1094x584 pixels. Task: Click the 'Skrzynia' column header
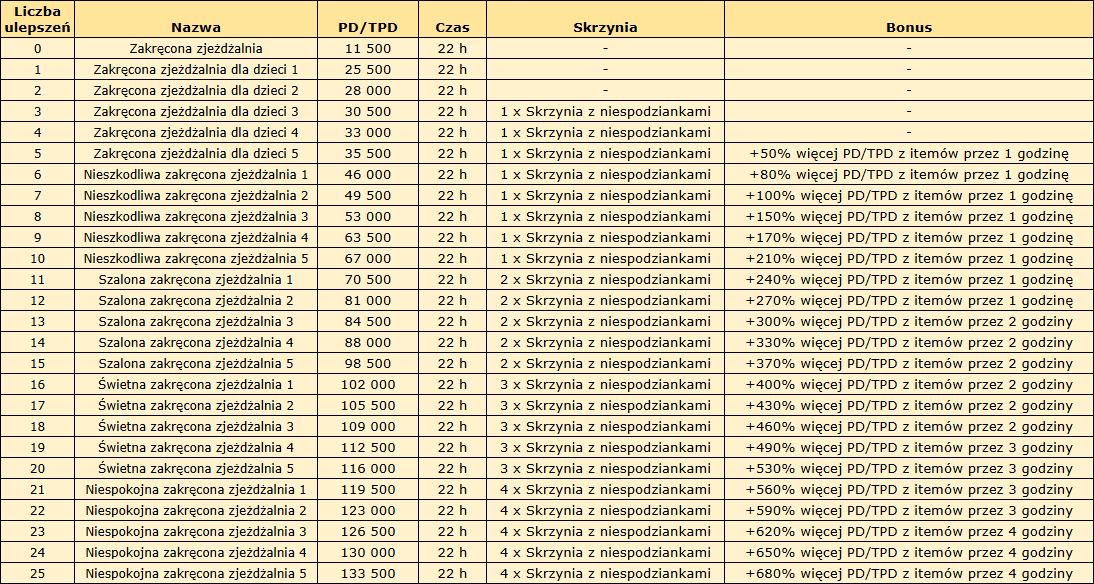coord(605,27)
